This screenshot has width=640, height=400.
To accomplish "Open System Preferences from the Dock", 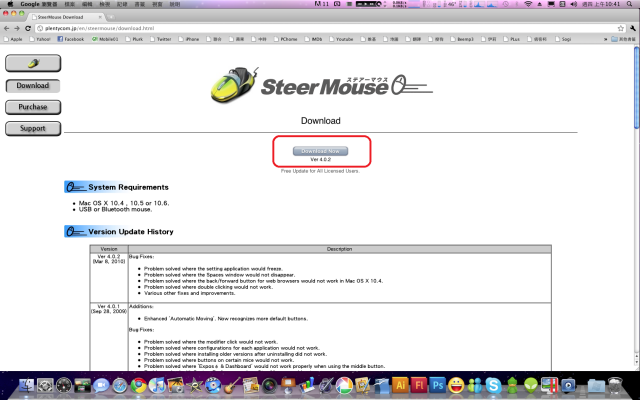I will coord(45,385).
